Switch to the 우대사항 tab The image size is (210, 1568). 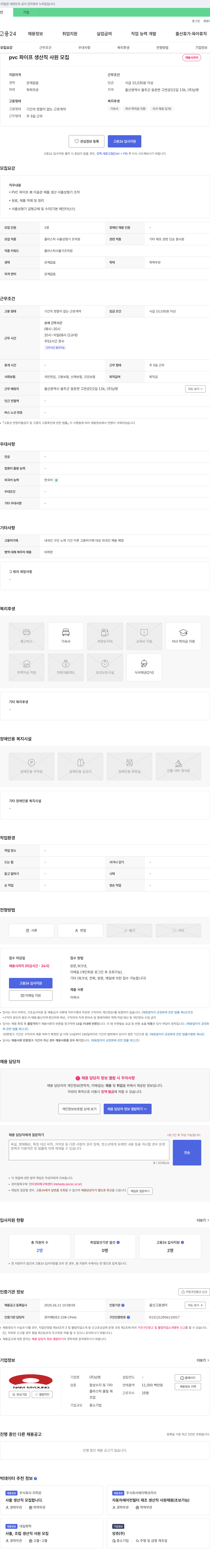click(84, 48)
